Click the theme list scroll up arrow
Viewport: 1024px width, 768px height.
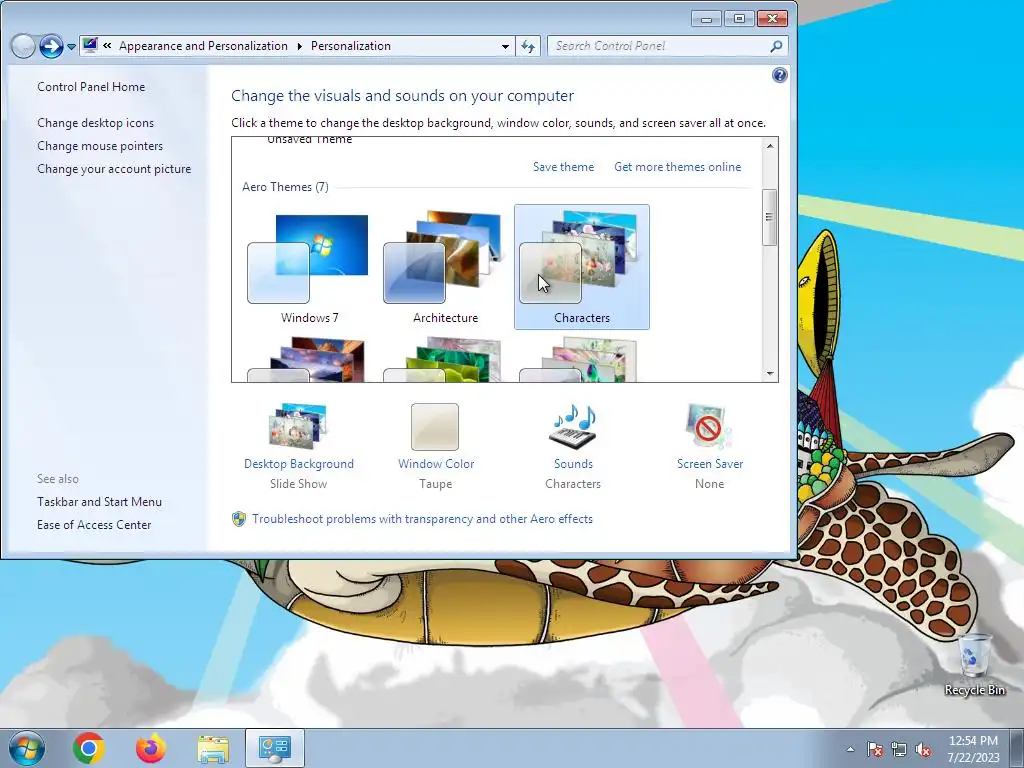point(770,146)
